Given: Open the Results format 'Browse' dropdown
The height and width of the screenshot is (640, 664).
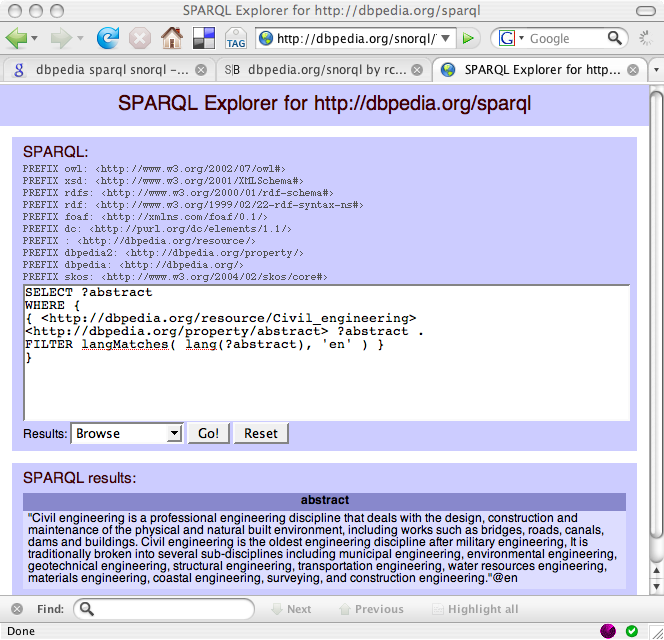Looking at the screenshot, I should tap(127, 433).
